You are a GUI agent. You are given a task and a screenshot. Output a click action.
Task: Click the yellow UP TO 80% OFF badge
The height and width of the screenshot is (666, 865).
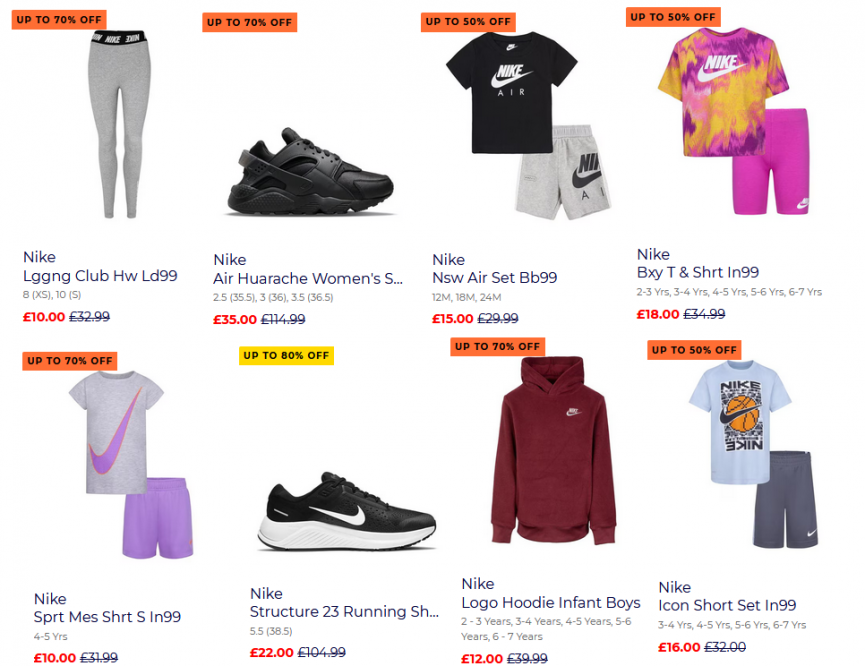tap(286, 356)
